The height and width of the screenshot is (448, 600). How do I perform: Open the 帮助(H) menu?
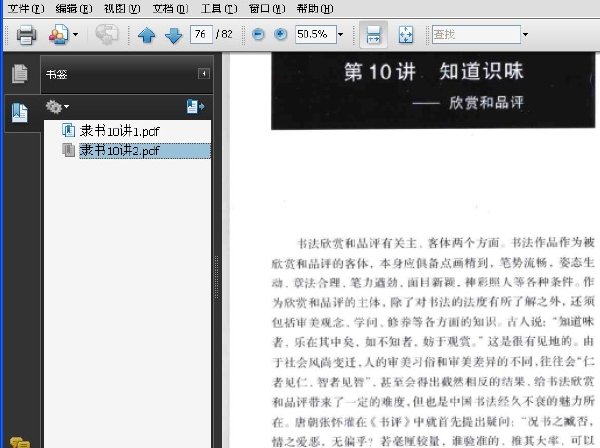(x=315, y=8)
